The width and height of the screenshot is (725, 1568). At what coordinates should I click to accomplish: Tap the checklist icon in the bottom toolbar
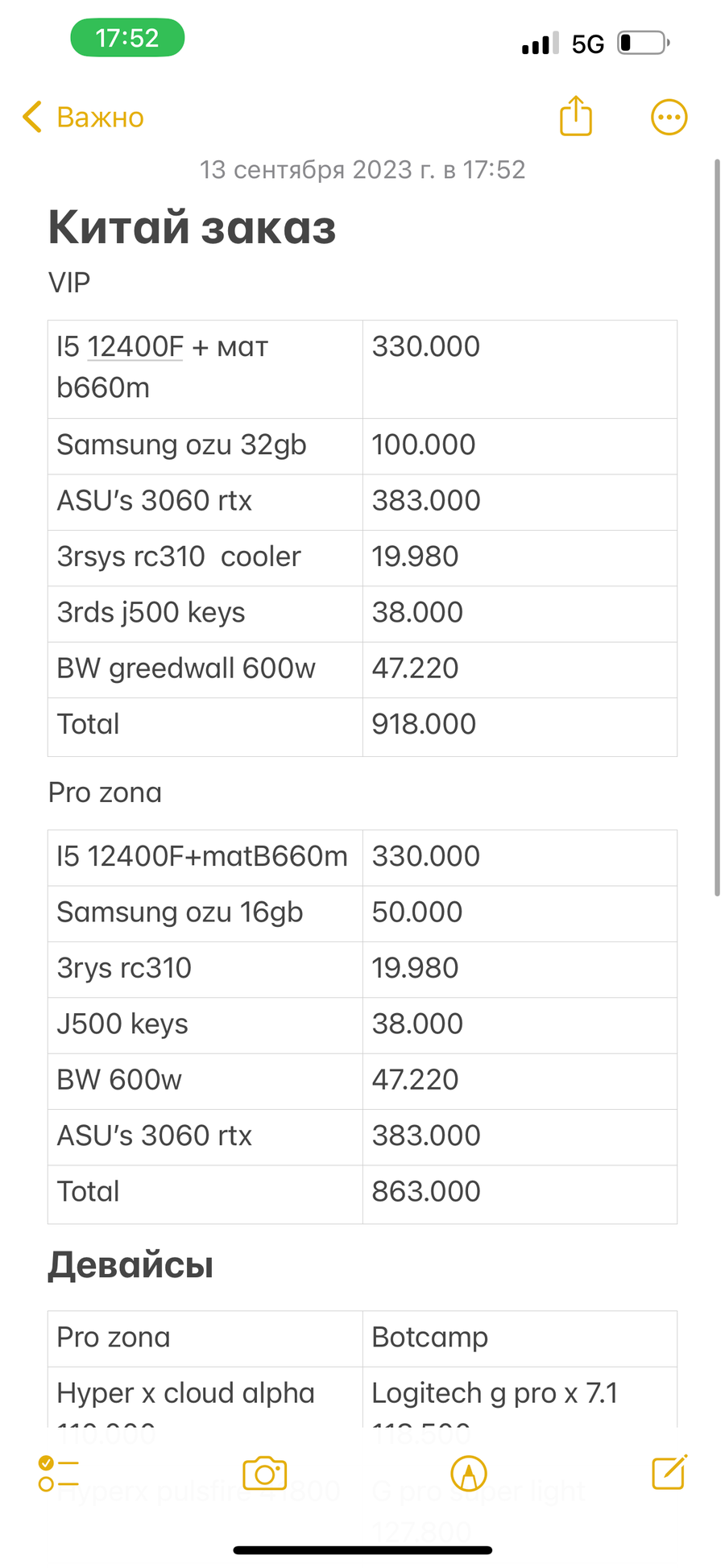(x=58, y=1474)
